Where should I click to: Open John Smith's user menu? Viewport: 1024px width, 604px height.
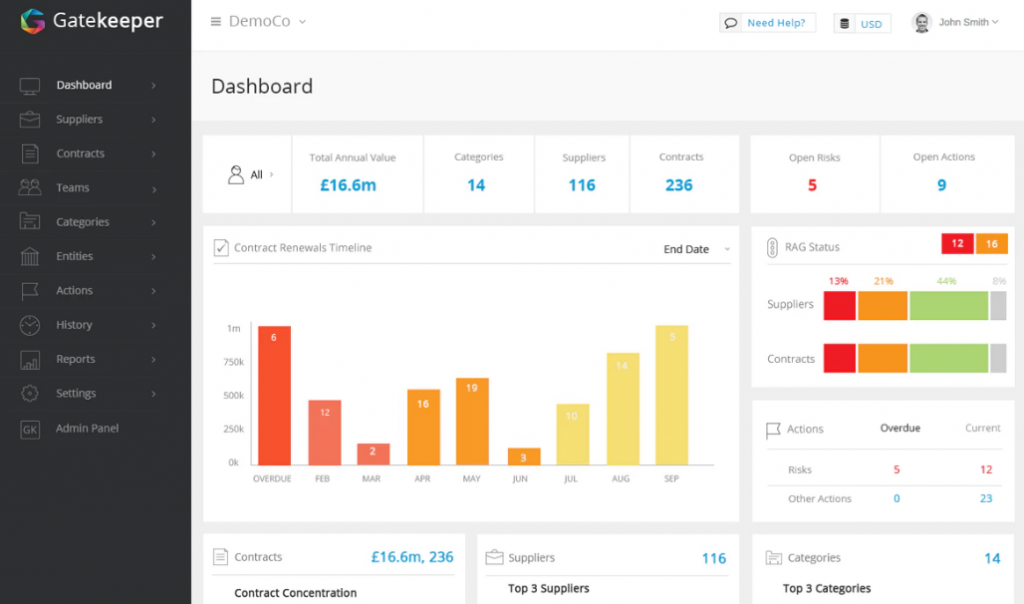click(955, 22)
